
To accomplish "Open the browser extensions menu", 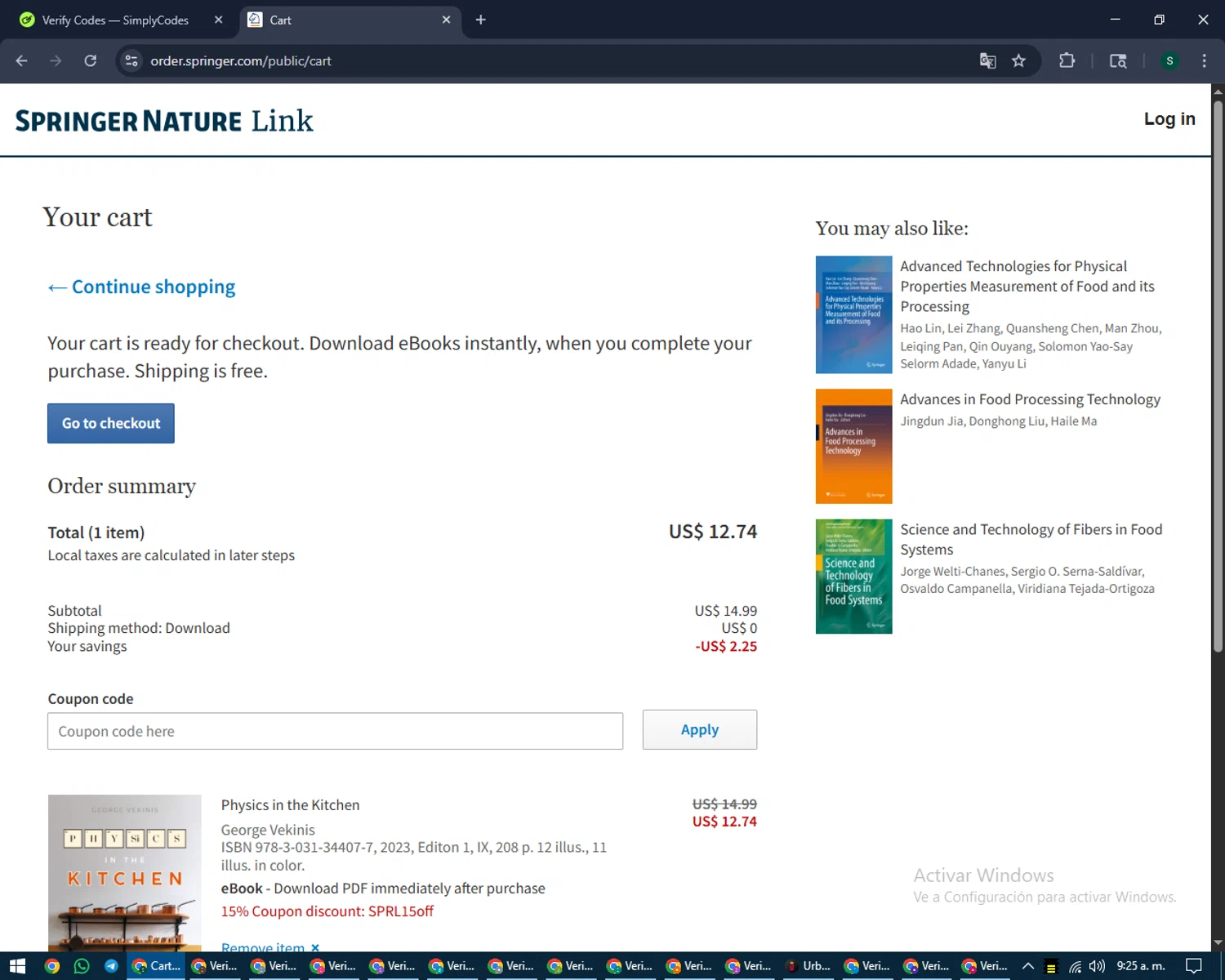I will 1067,60.
